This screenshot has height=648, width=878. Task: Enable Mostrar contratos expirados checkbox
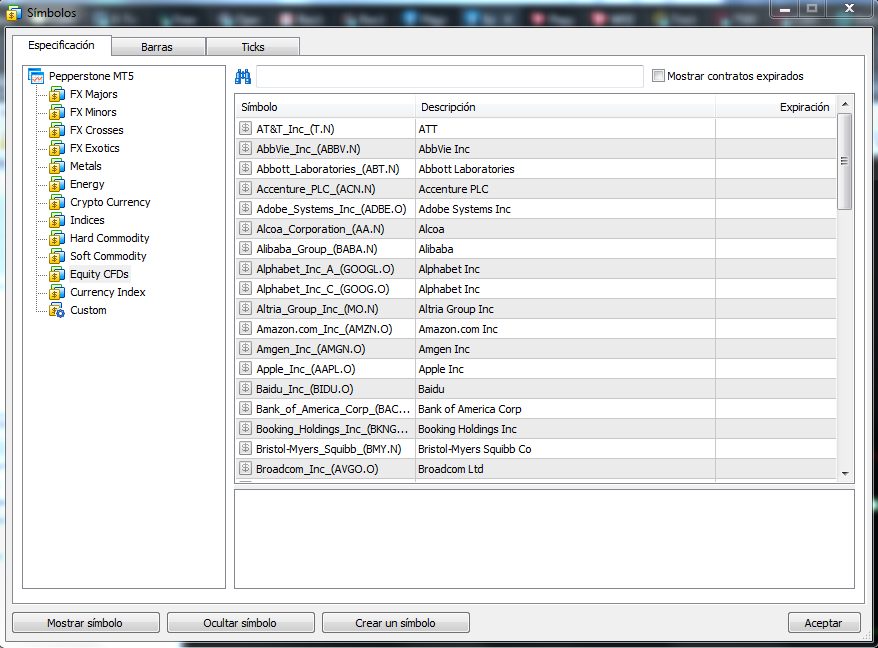658,76
